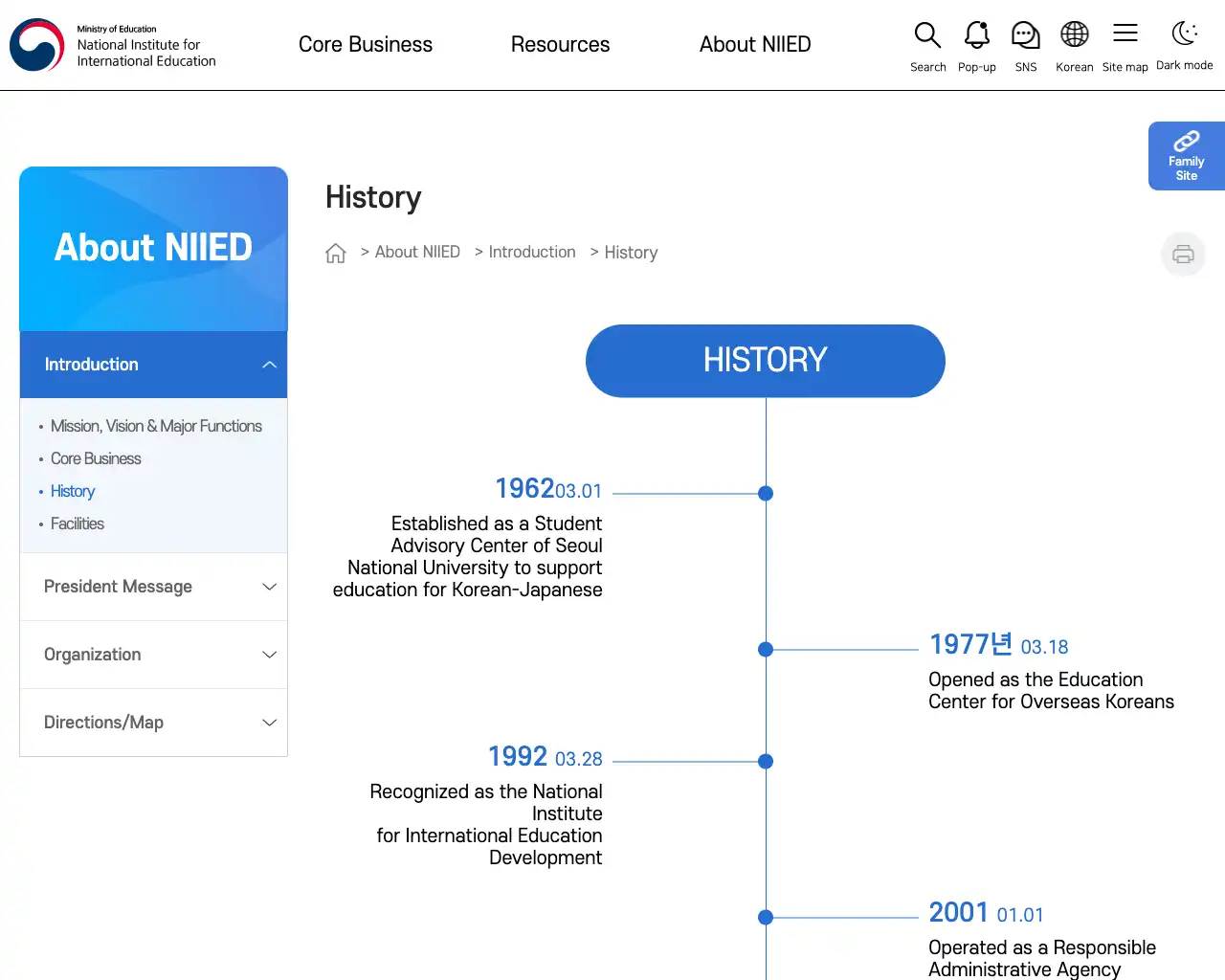Click 'Opened as the Education Center' text
This screenshot has width=1225, height=980.
tap(1036, 679)
